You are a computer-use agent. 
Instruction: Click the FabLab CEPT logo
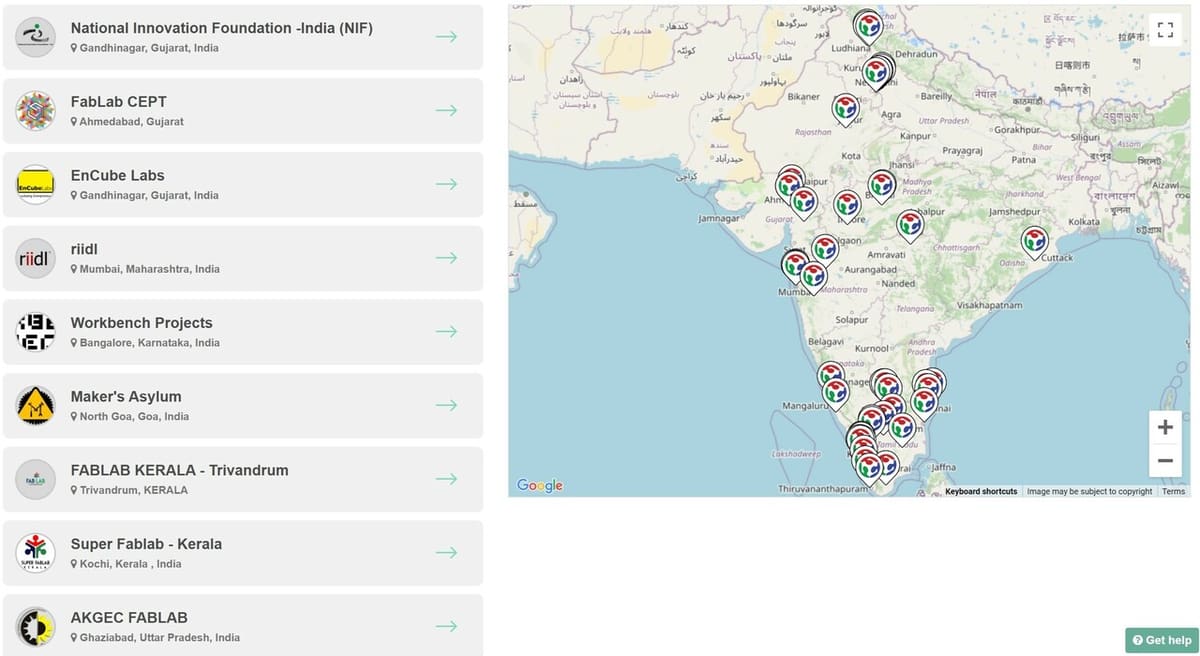pos(35,111)
